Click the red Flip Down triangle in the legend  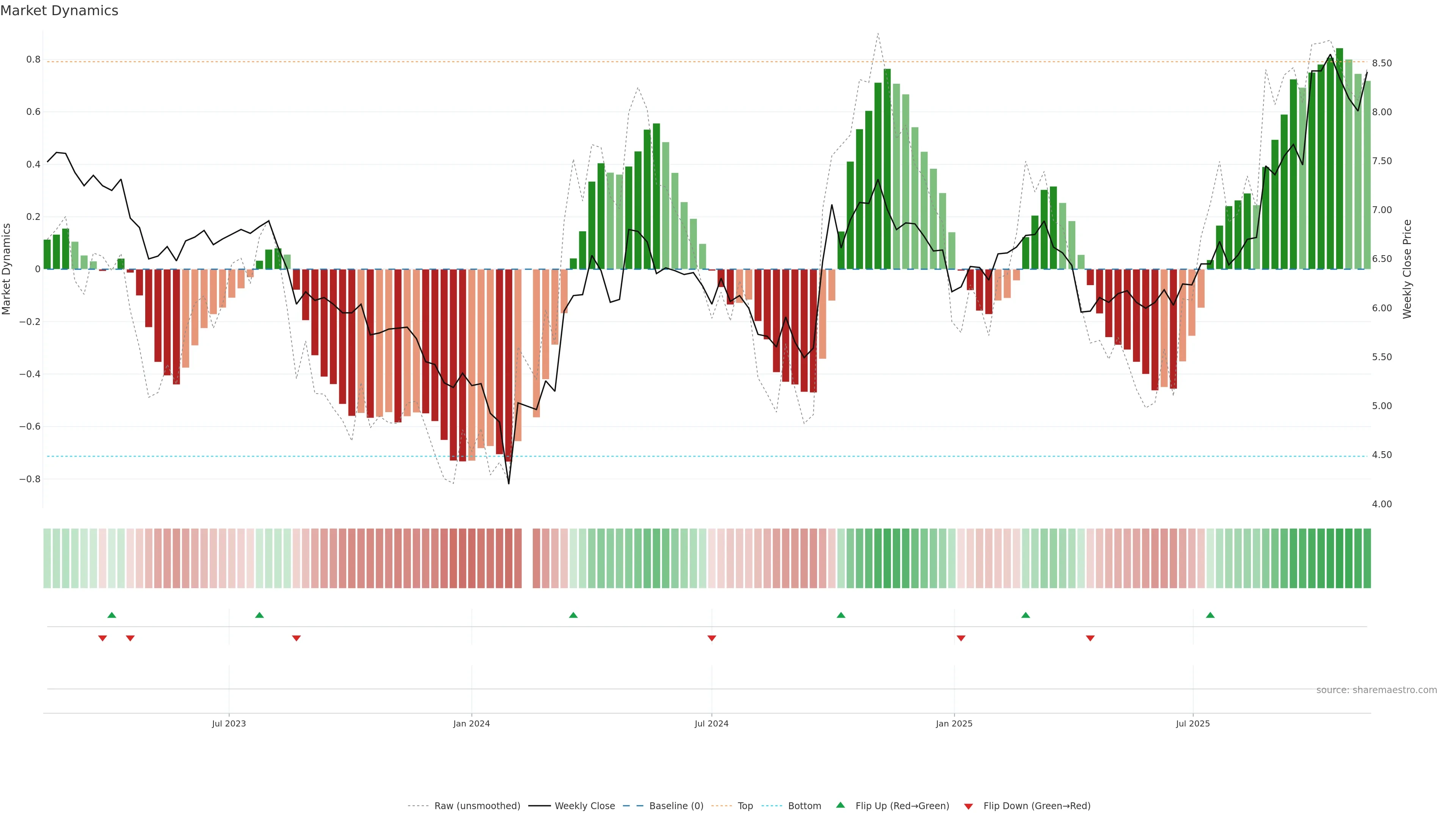click(968, 806)
